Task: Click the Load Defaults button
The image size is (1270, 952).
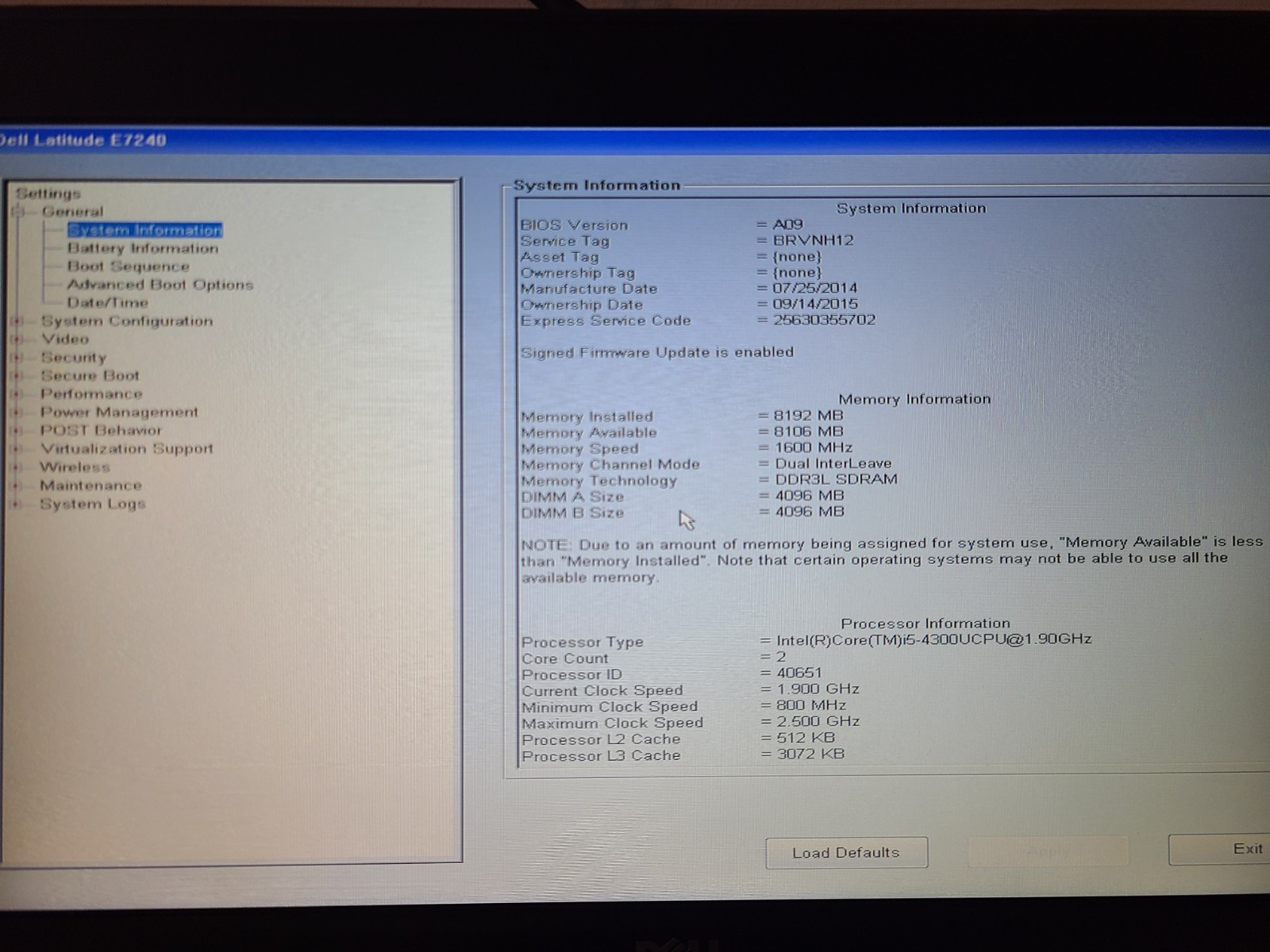Action: click(846, 853)
